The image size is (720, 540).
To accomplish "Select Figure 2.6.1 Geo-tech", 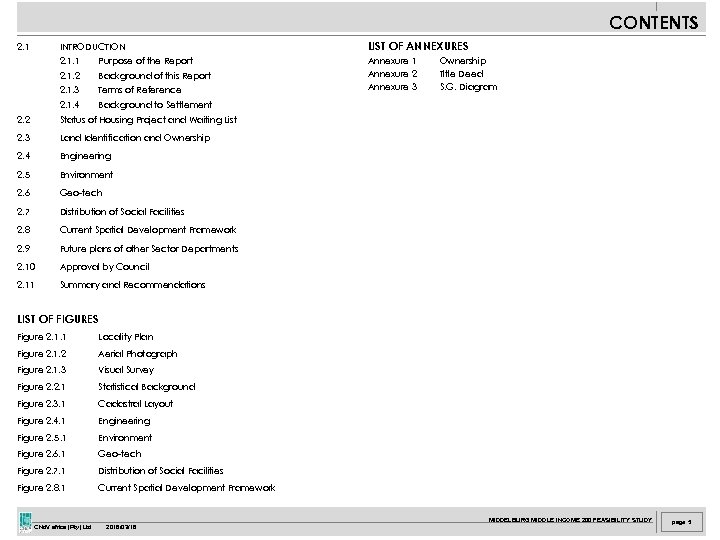I will pos(79,454).
